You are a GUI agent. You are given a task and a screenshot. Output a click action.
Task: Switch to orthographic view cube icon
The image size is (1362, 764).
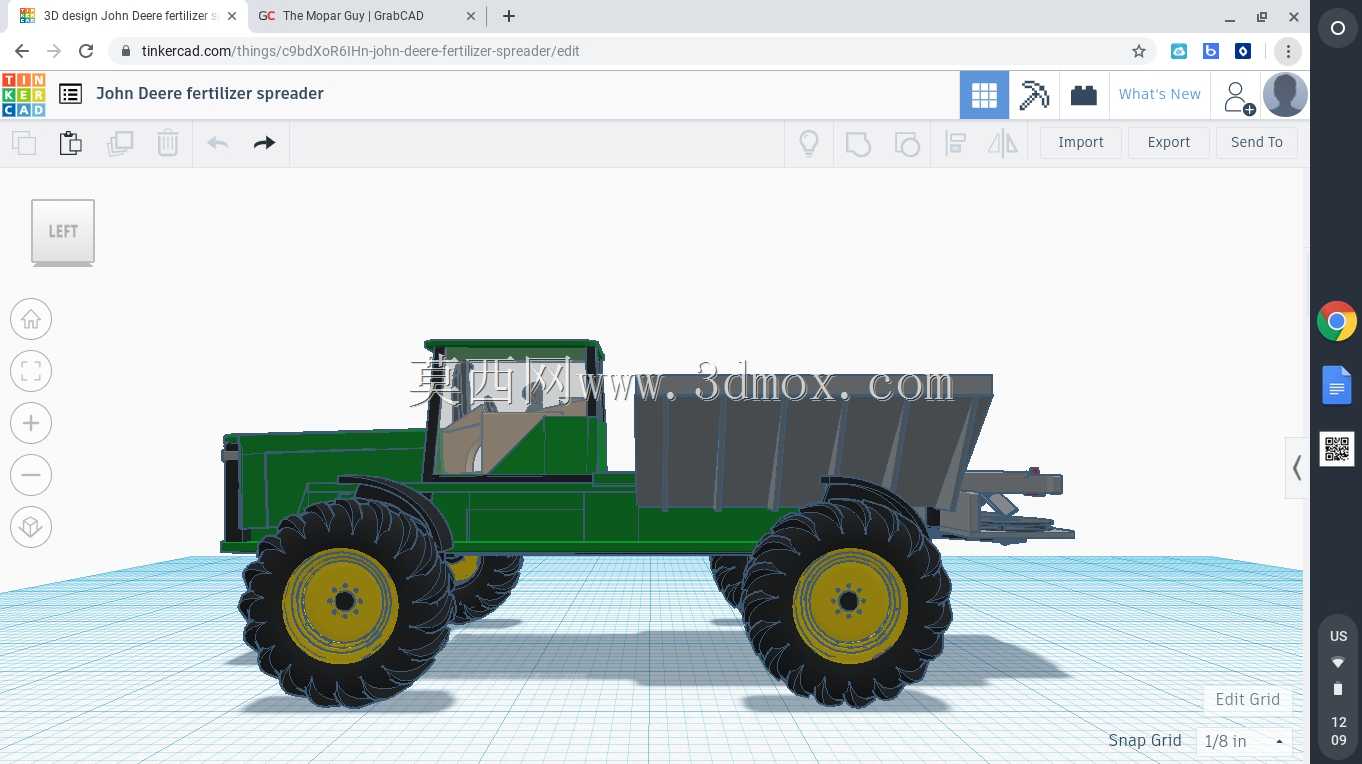31,527
